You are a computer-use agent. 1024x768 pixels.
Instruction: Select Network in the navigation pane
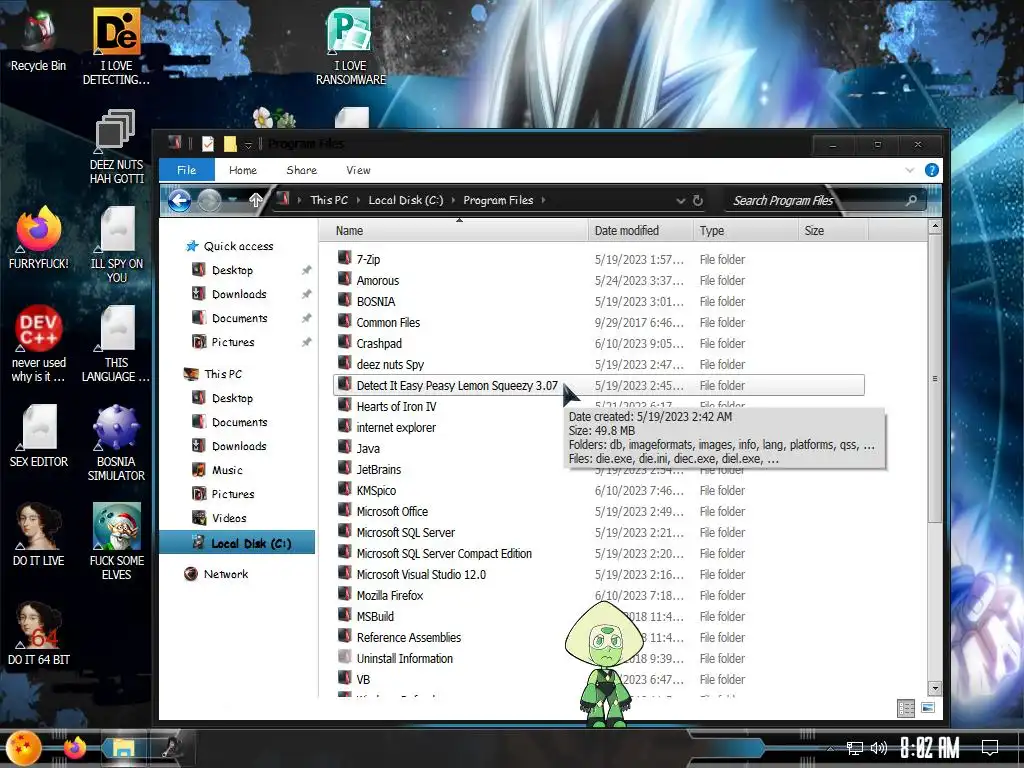pyautogui.click(x=225, y=574)
